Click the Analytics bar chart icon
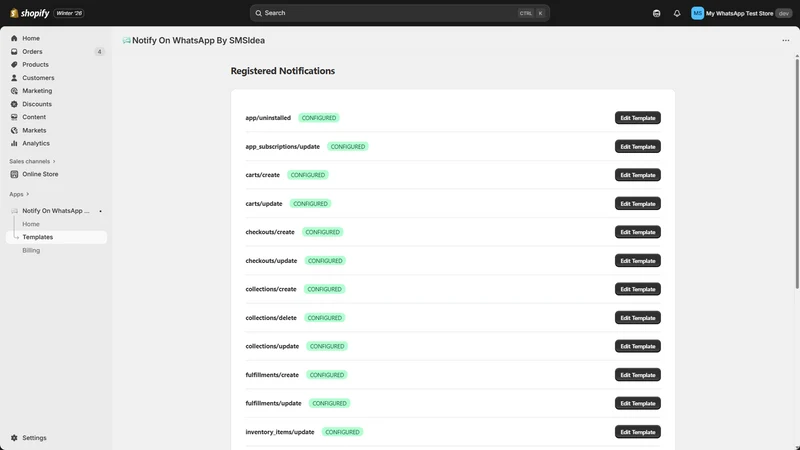800x450 pixels. (14, 143)
